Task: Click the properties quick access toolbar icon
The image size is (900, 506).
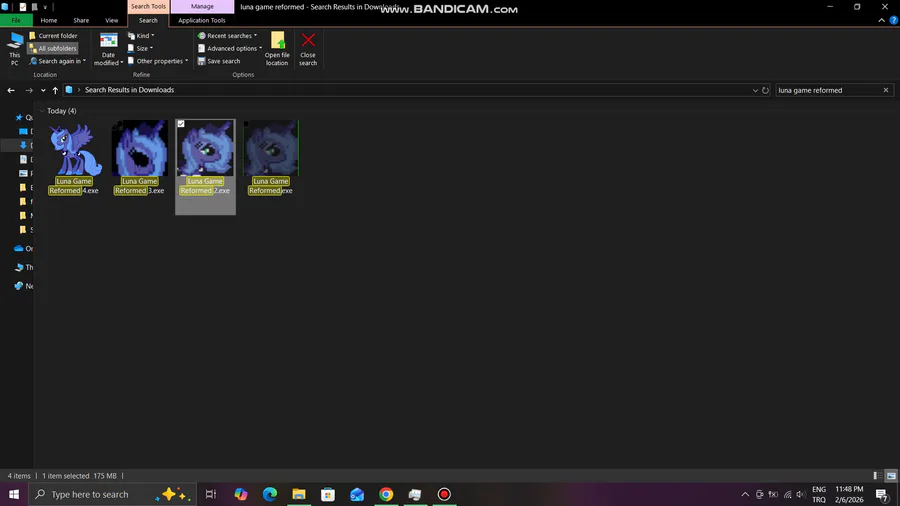Action: tap(23, 7)
